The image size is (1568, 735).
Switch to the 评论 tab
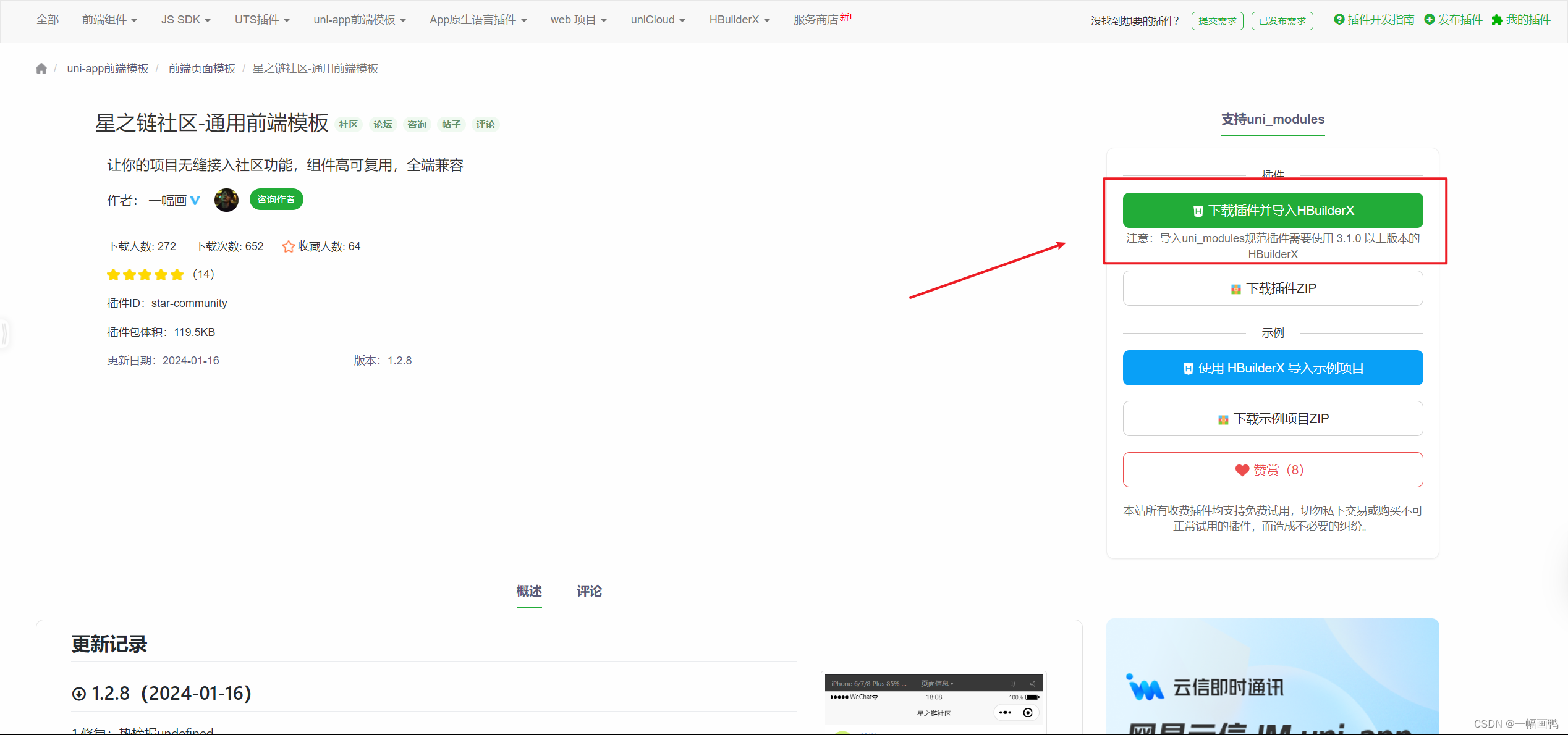point(589,591)
